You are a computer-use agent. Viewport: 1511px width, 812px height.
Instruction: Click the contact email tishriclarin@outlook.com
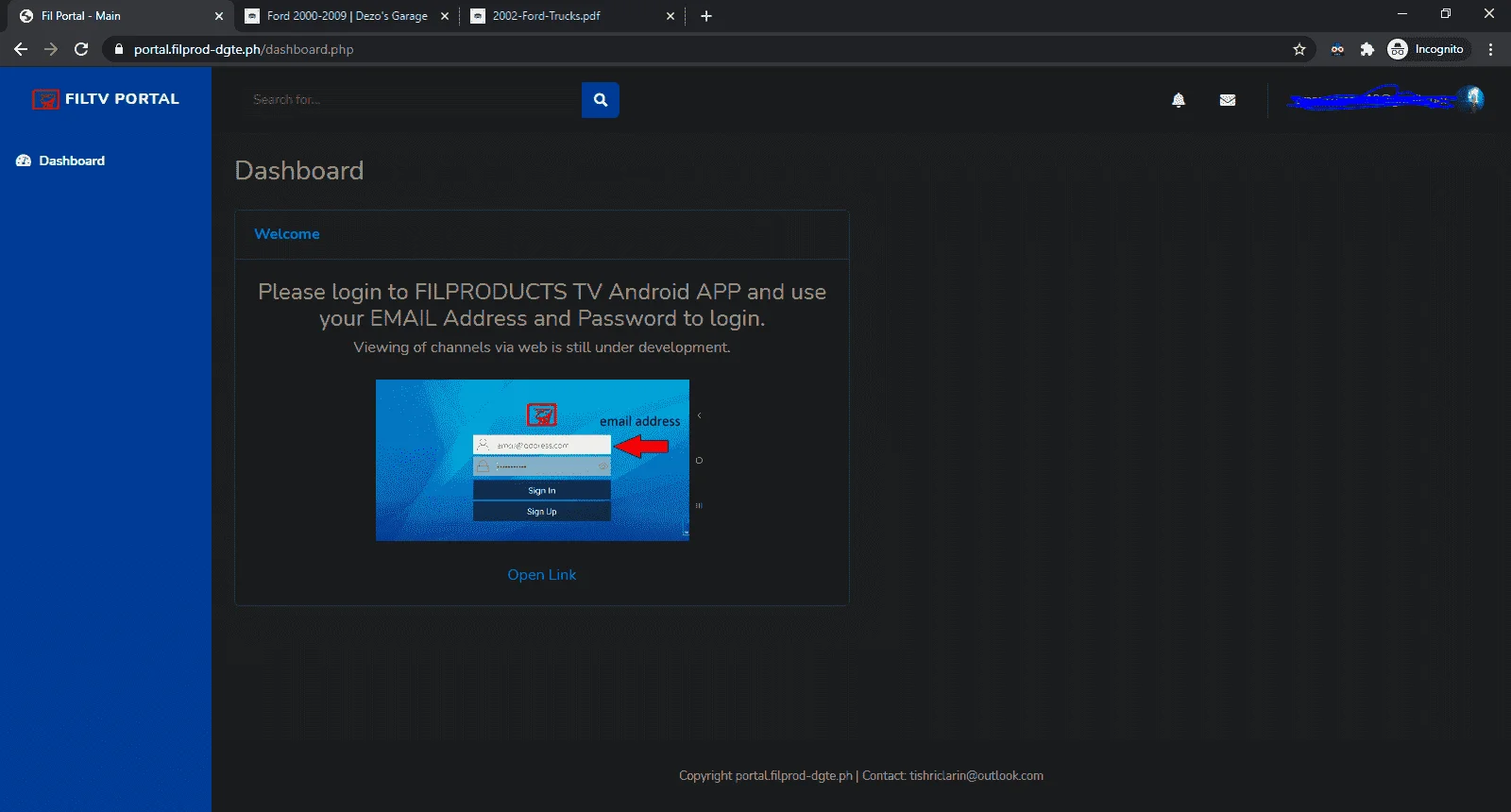click(x=976, y=776)
